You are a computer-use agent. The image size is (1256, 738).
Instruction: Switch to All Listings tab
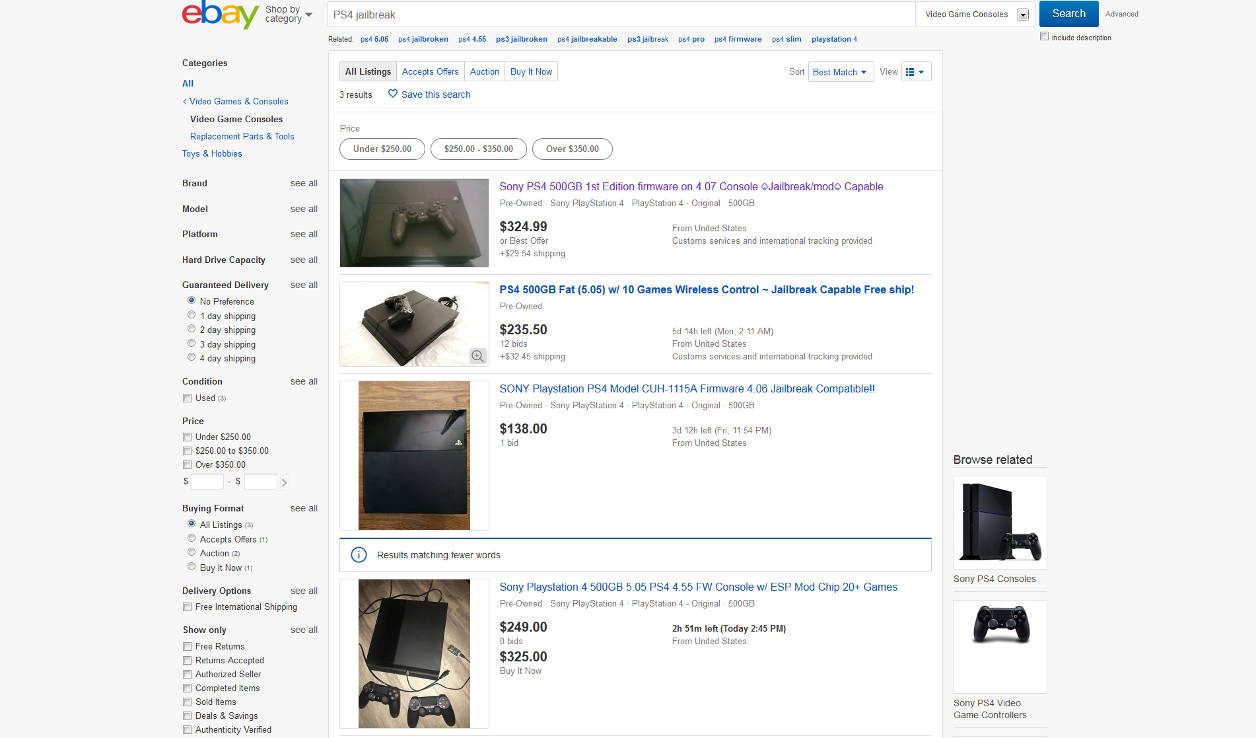click(x=368, y=72)
